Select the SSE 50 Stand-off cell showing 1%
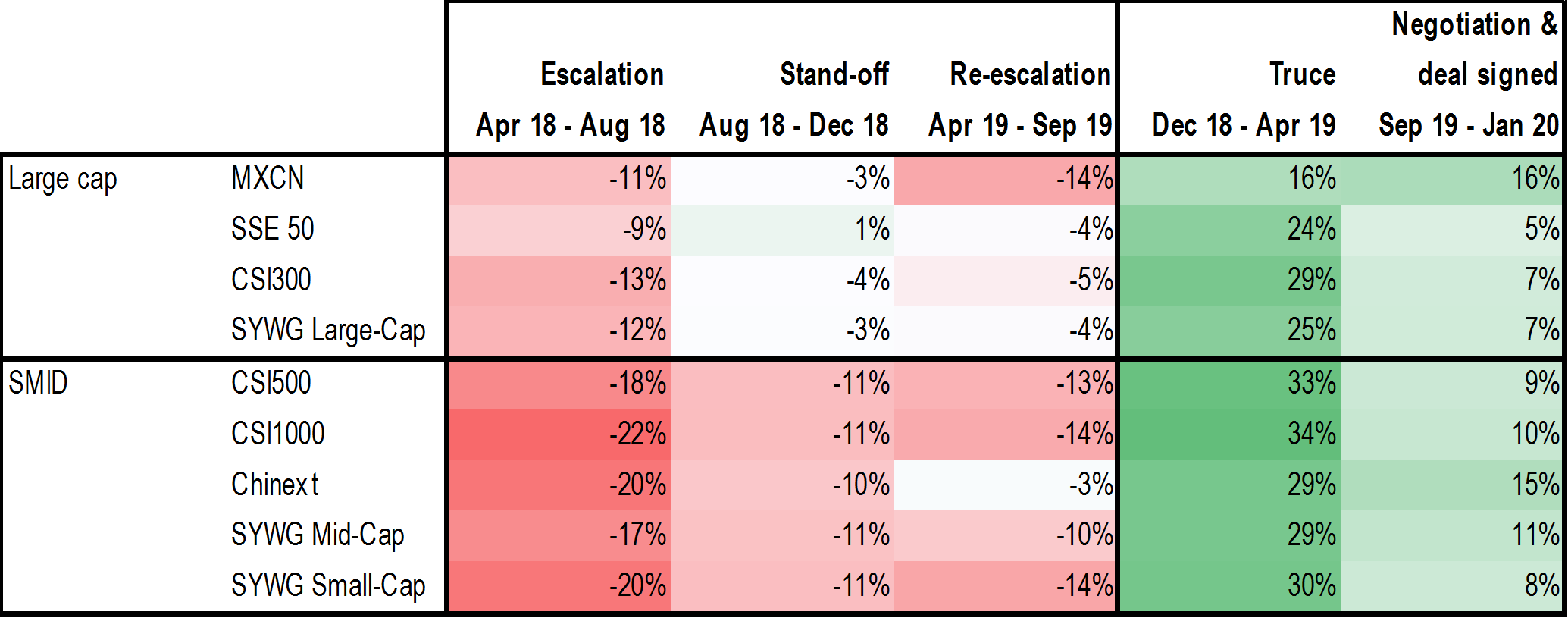 pyautogui.click(x=872, y=229)
